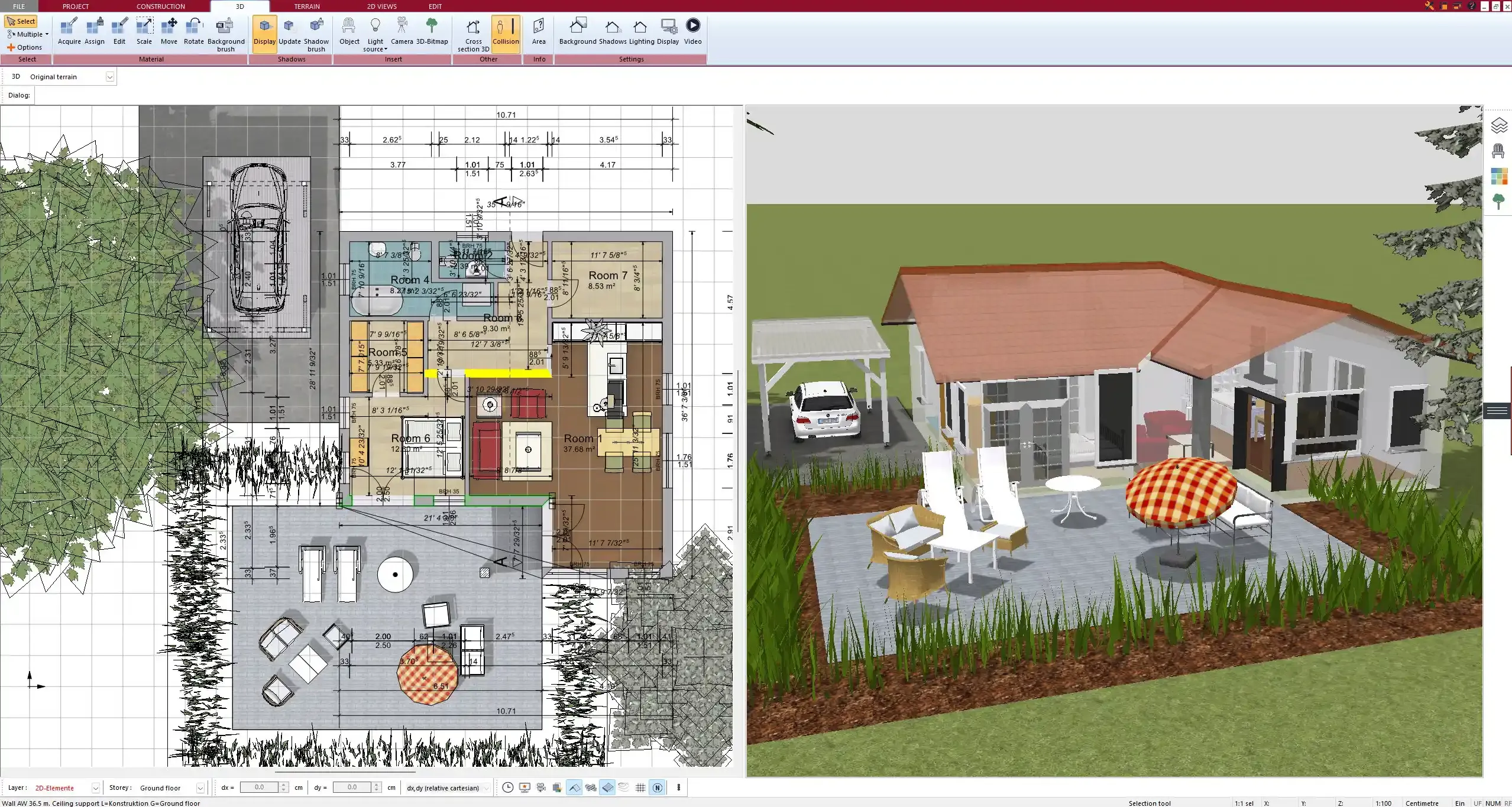The width and height of the screenshot is (1512, 807).
Task: Expand the Storey dropdown set to Ground floor
Action: coord(201,787)
